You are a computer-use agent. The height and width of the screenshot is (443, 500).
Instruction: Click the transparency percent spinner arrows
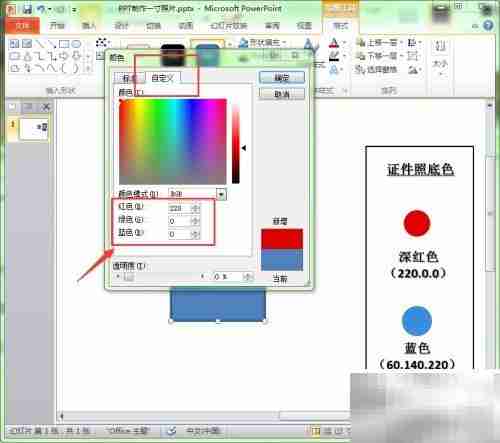pos(247,277)
